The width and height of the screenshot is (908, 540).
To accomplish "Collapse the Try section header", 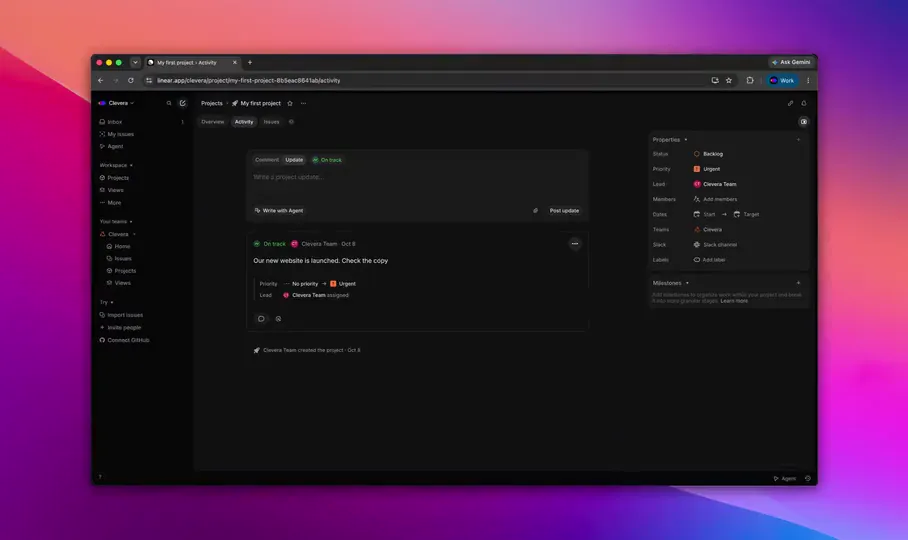I will tap(106, 302).
